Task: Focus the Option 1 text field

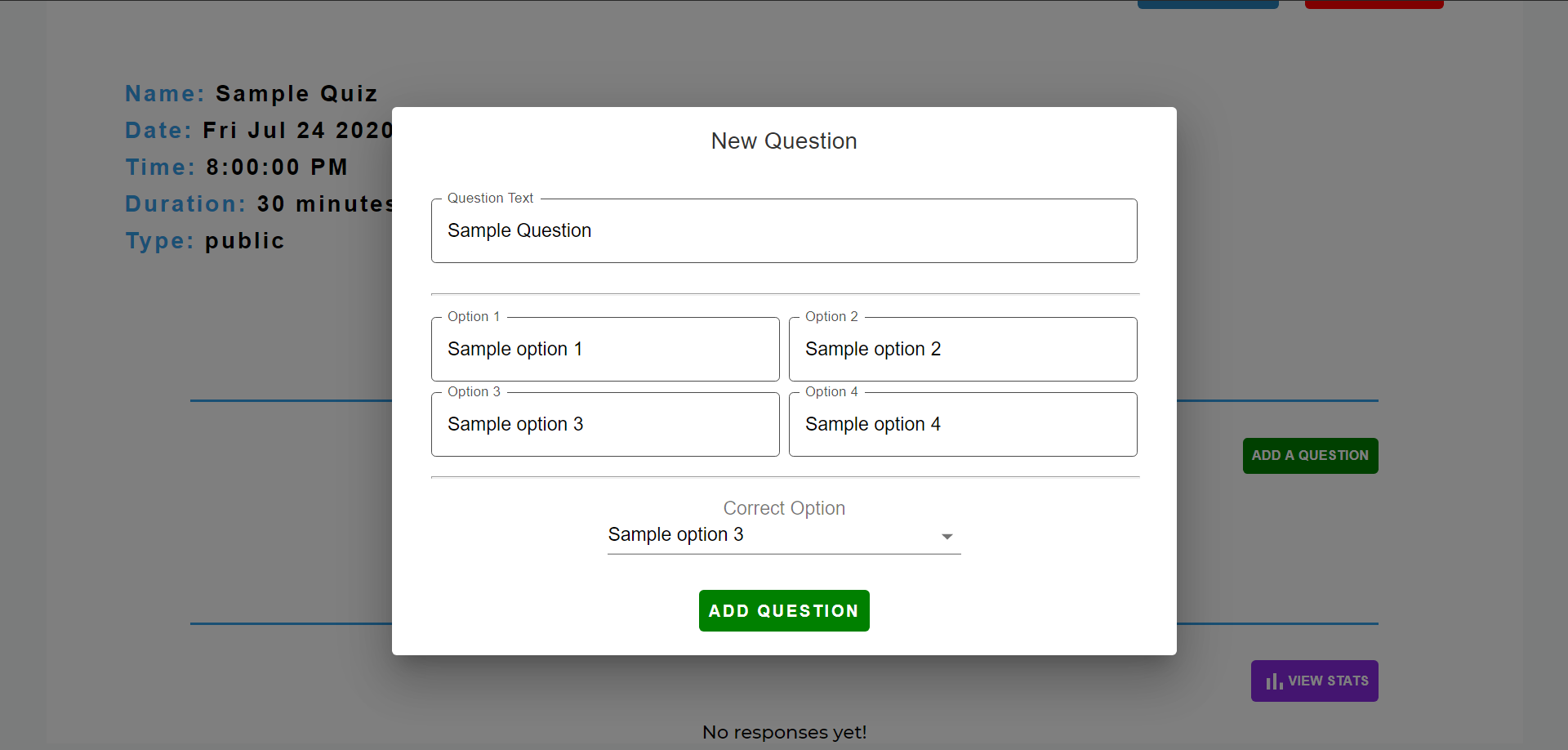Action: point(605,350)
